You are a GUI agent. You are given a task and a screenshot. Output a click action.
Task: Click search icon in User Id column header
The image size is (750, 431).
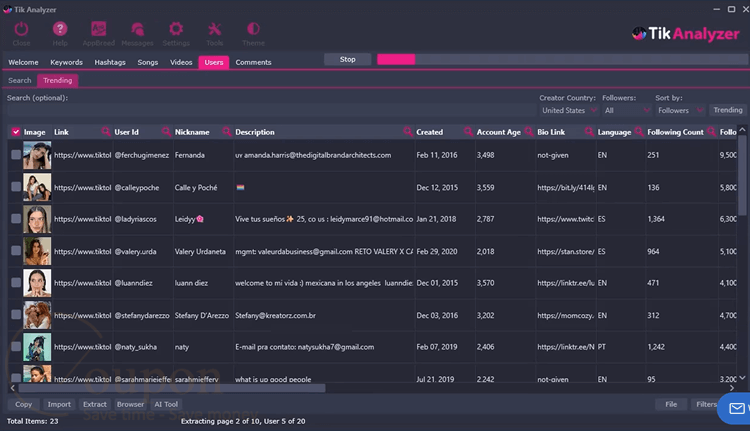pyautogui.click(x=166, y=132)
